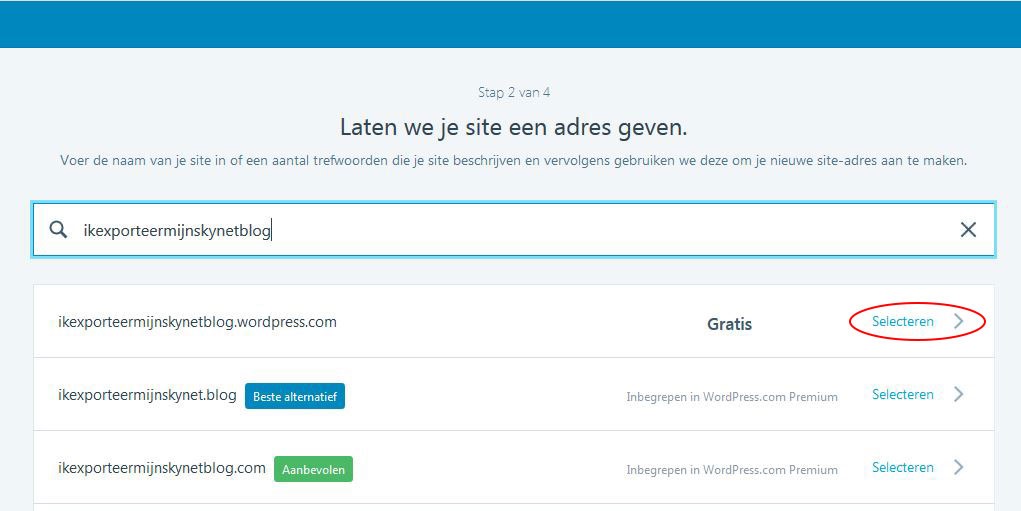Clear the search field with X icon
This screenshot has width=1021, height=511.
(x=968, y=229)
